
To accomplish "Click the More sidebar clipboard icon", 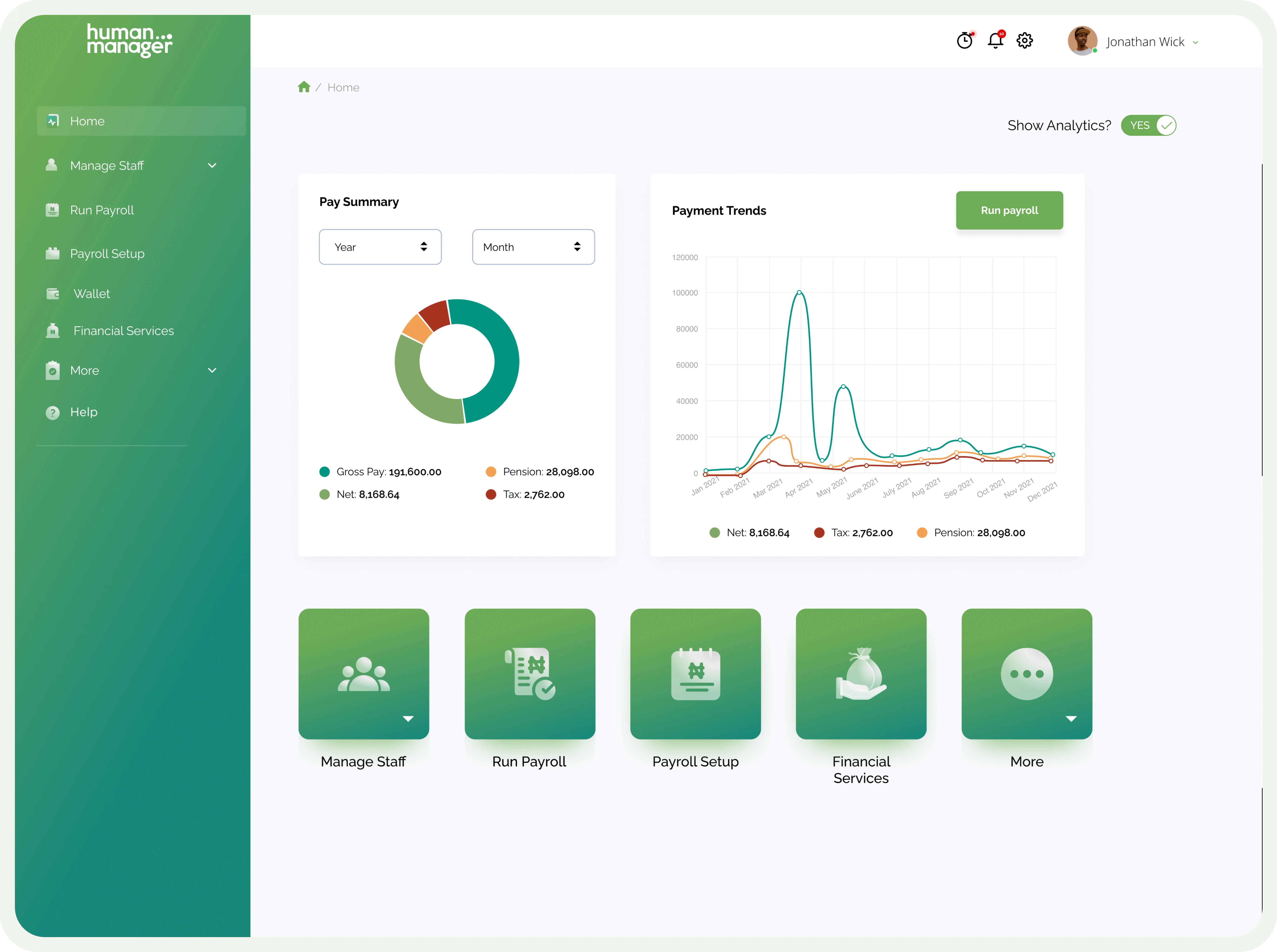I will [52, 370].
